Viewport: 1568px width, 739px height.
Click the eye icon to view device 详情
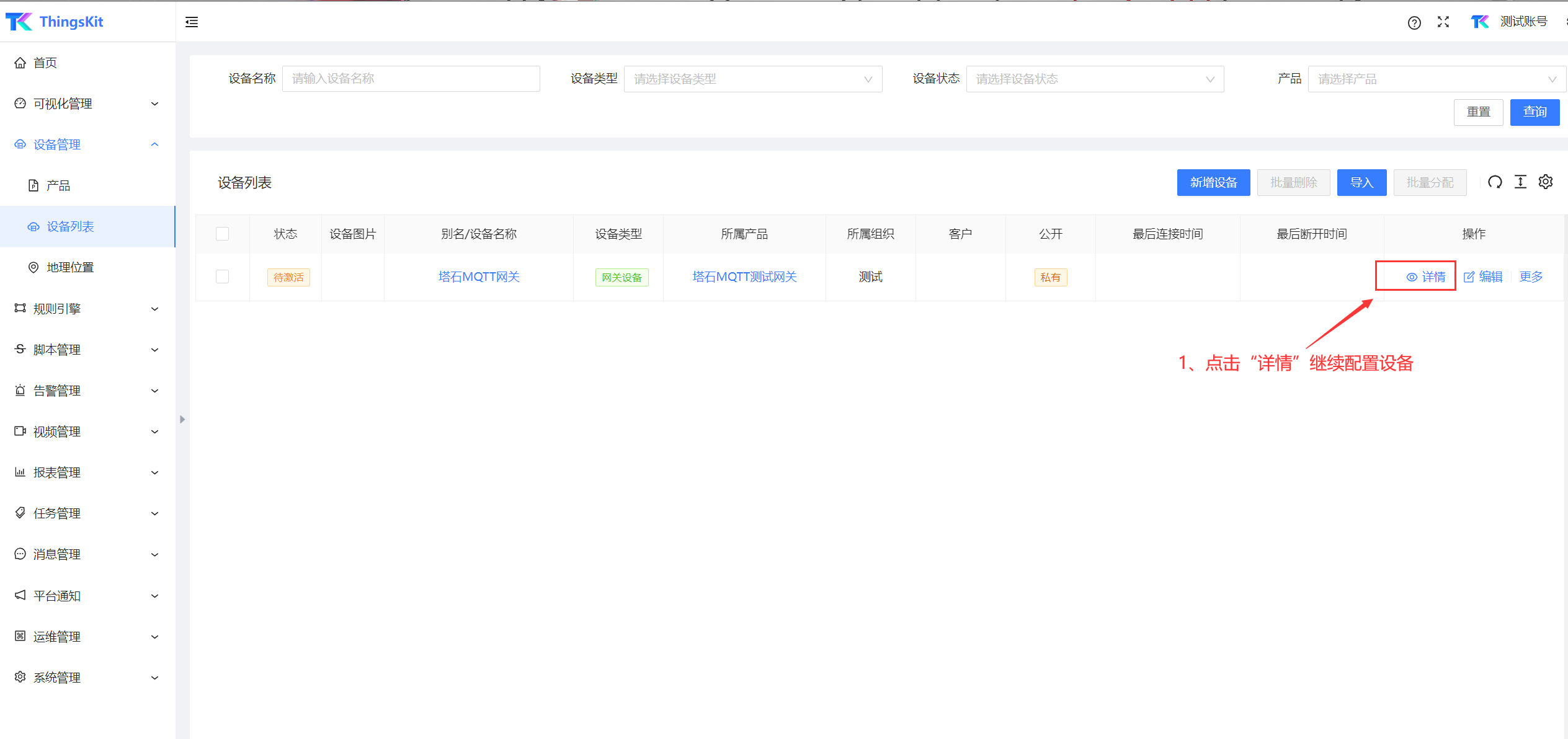point(1411,277)
